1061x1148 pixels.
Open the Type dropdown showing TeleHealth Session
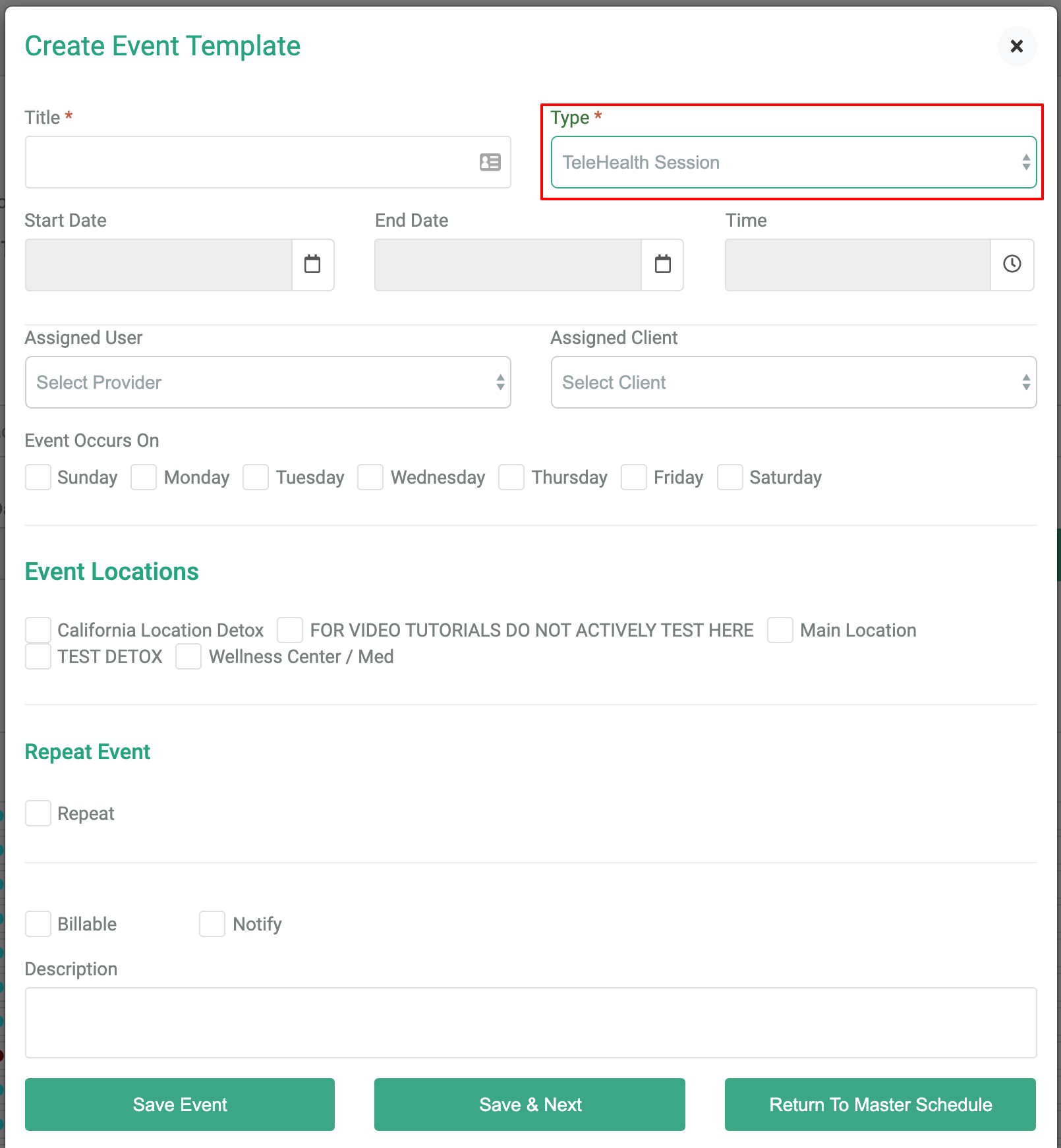(x=793, y=162)
